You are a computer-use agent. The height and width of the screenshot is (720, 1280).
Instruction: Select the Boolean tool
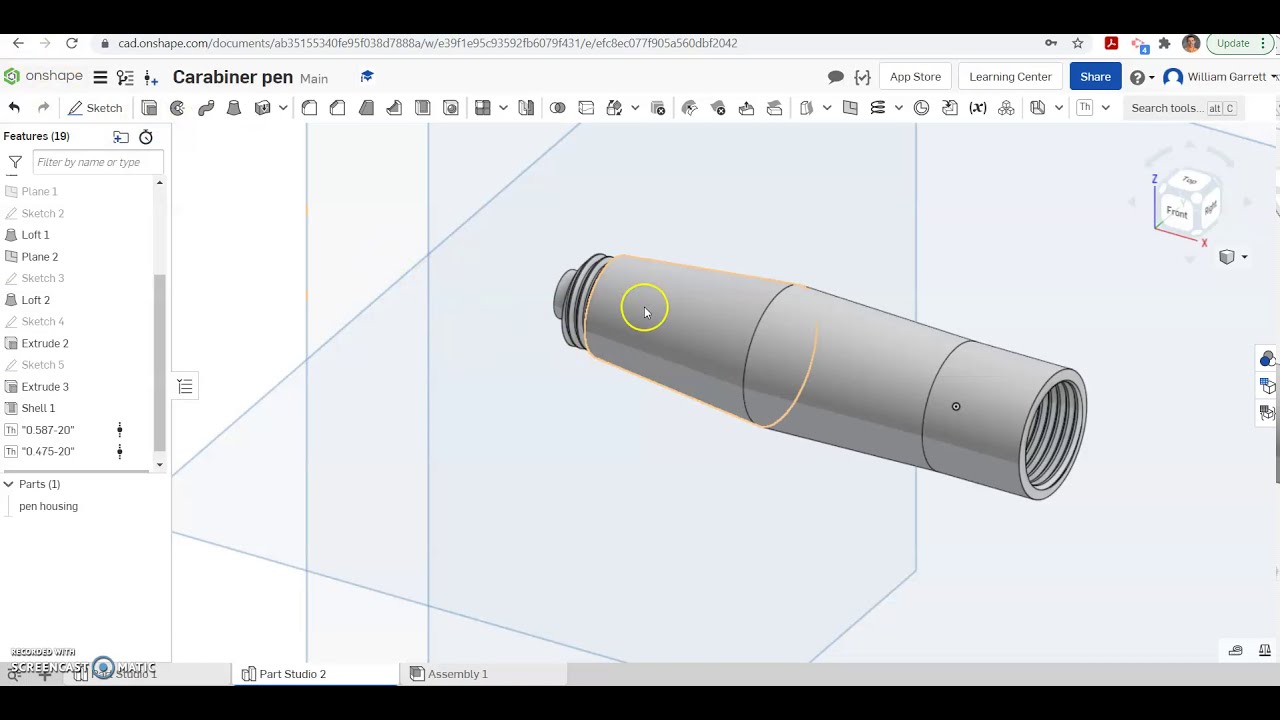(x=558, y=108)
